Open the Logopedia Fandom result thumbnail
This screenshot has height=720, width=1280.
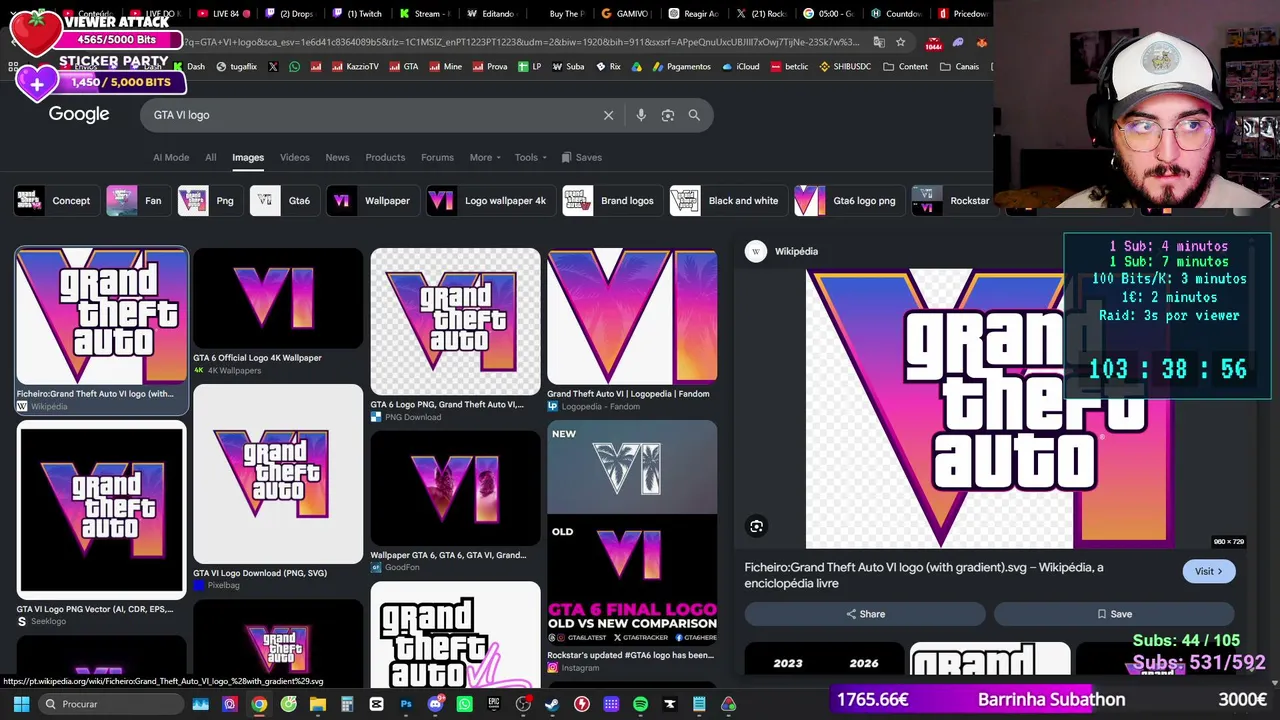pyautogui.click(x=632, y=317)
